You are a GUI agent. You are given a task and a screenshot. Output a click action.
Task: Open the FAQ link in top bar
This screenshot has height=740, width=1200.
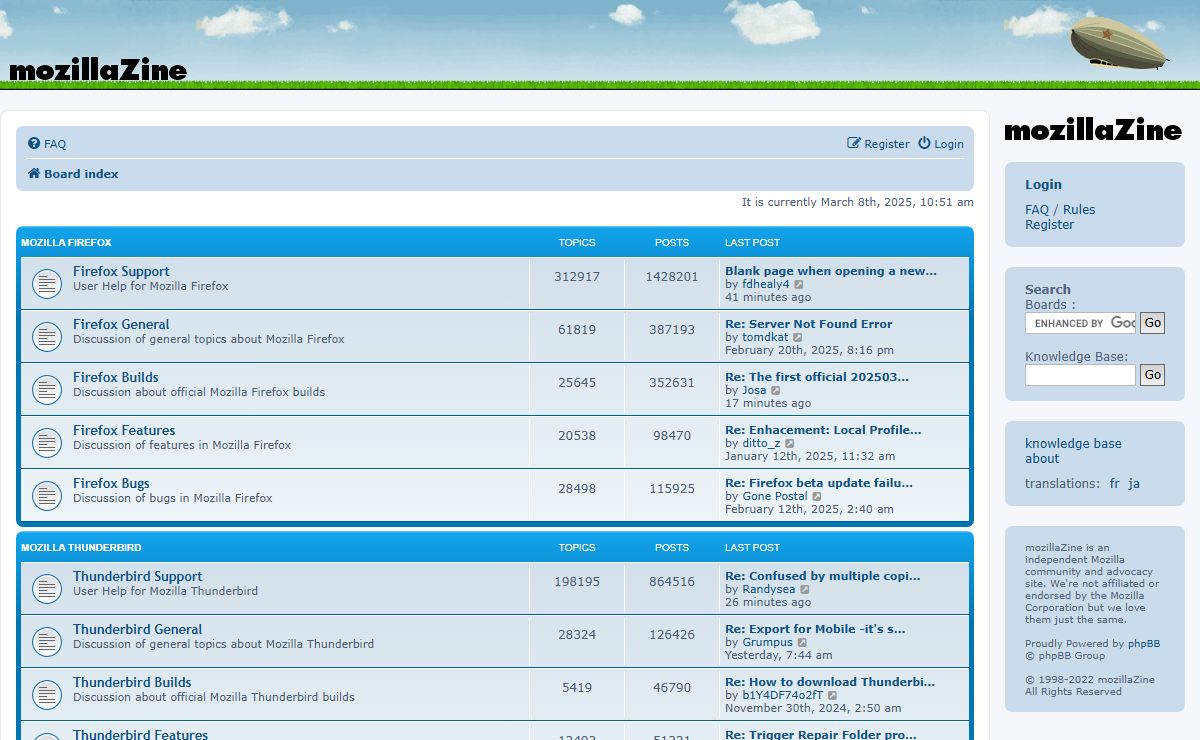tap(55, 144)
